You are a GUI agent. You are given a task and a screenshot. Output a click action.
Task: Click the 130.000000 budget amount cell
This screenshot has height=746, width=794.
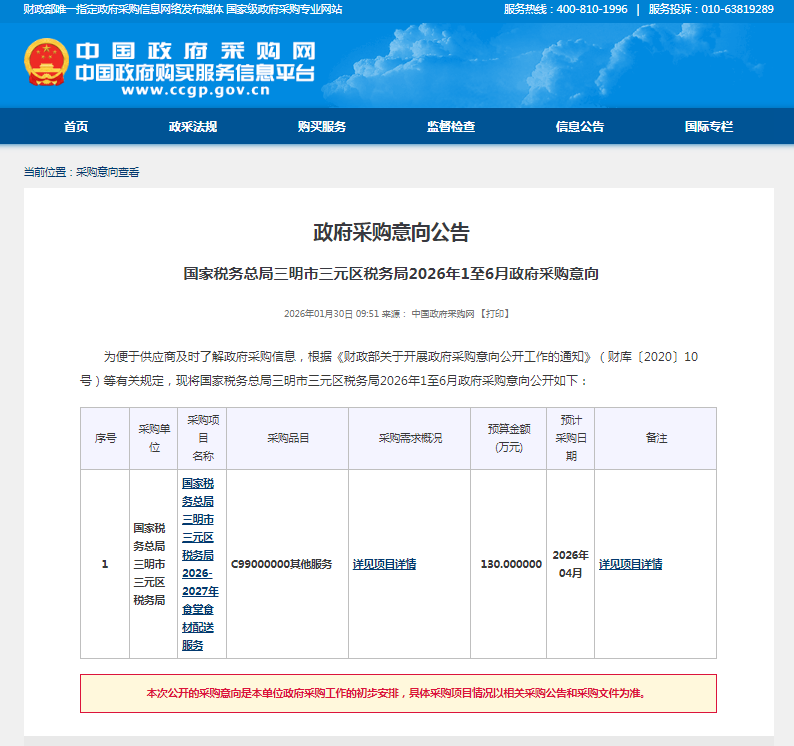(x=511, y=564)
